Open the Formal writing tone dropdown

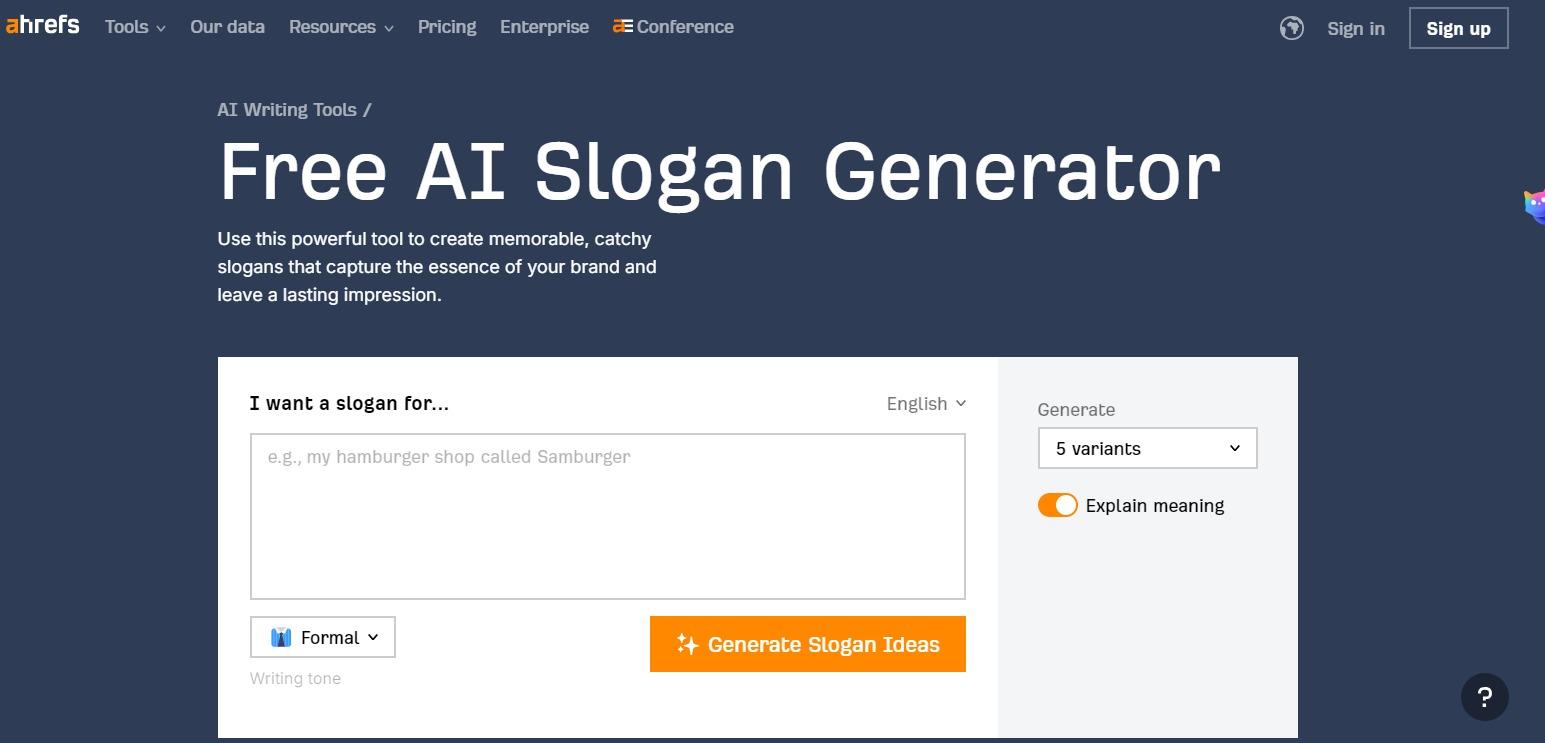tap(323, 637)
